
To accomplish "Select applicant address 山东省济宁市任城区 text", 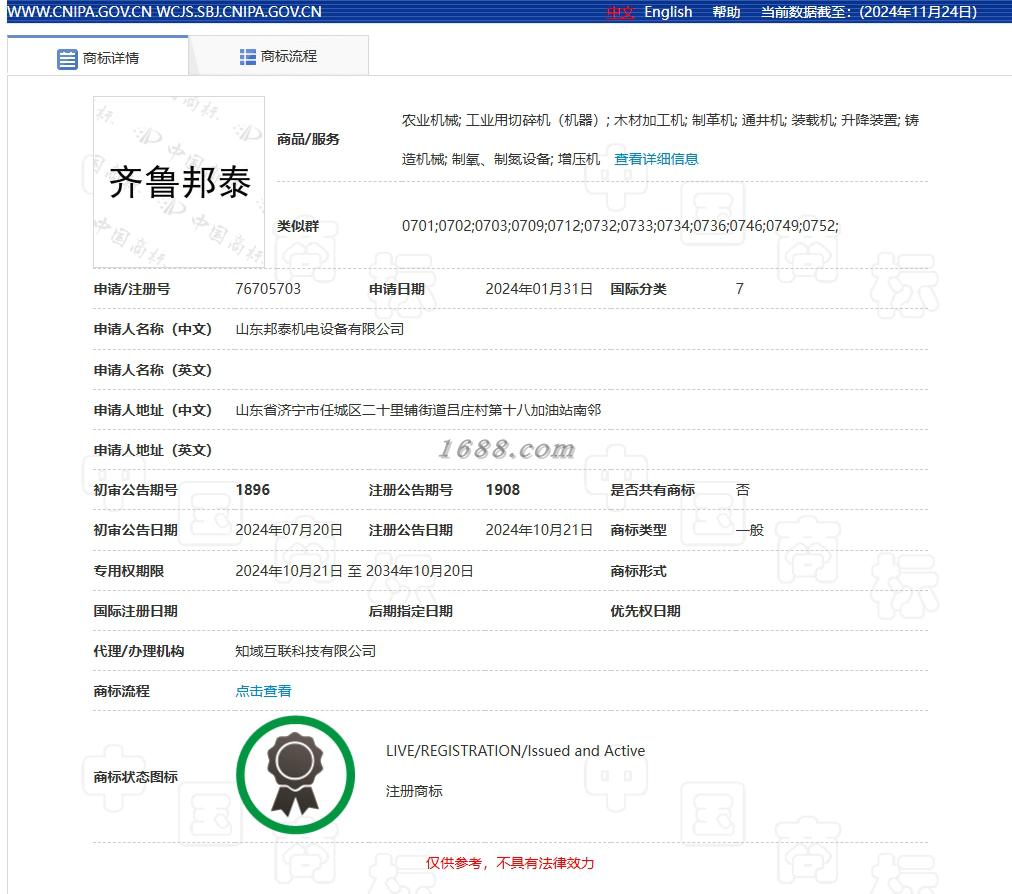I will pyautogui.click(x=418, y=410).
